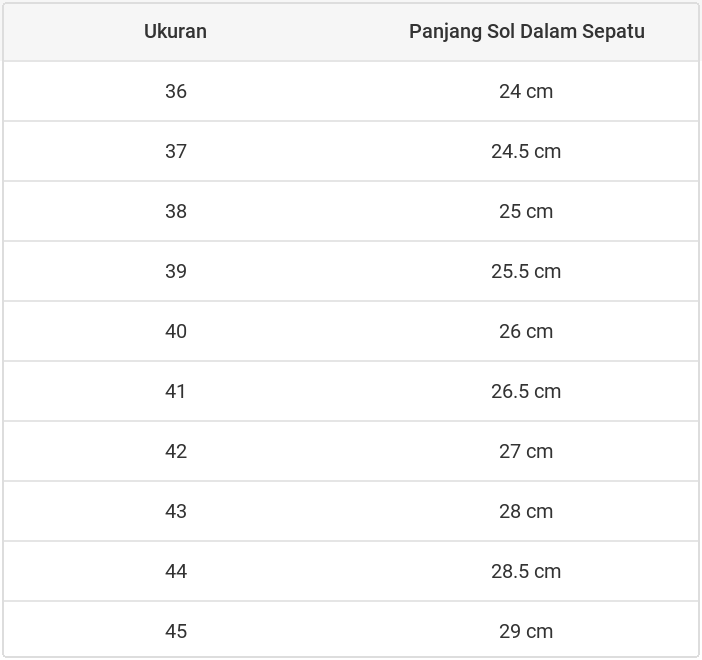Click the 24.5 cm length cell
Image resolution: width=702 pixels, height=660 pixels.
pos(526,151)
